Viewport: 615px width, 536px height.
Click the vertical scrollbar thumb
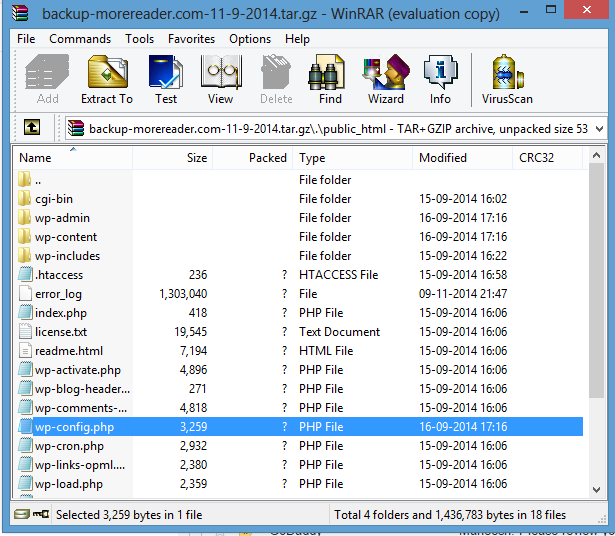597,280
